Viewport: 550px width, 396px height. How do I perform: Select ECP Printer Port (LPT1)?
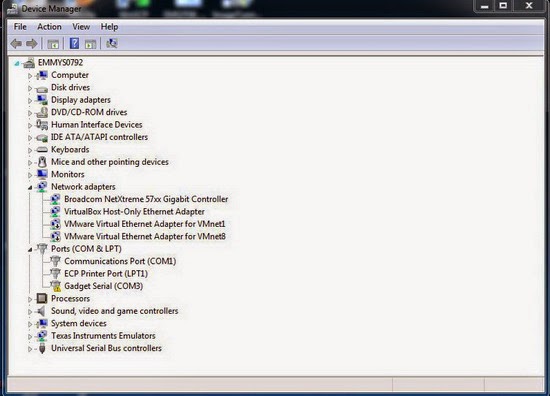point(106,274)
